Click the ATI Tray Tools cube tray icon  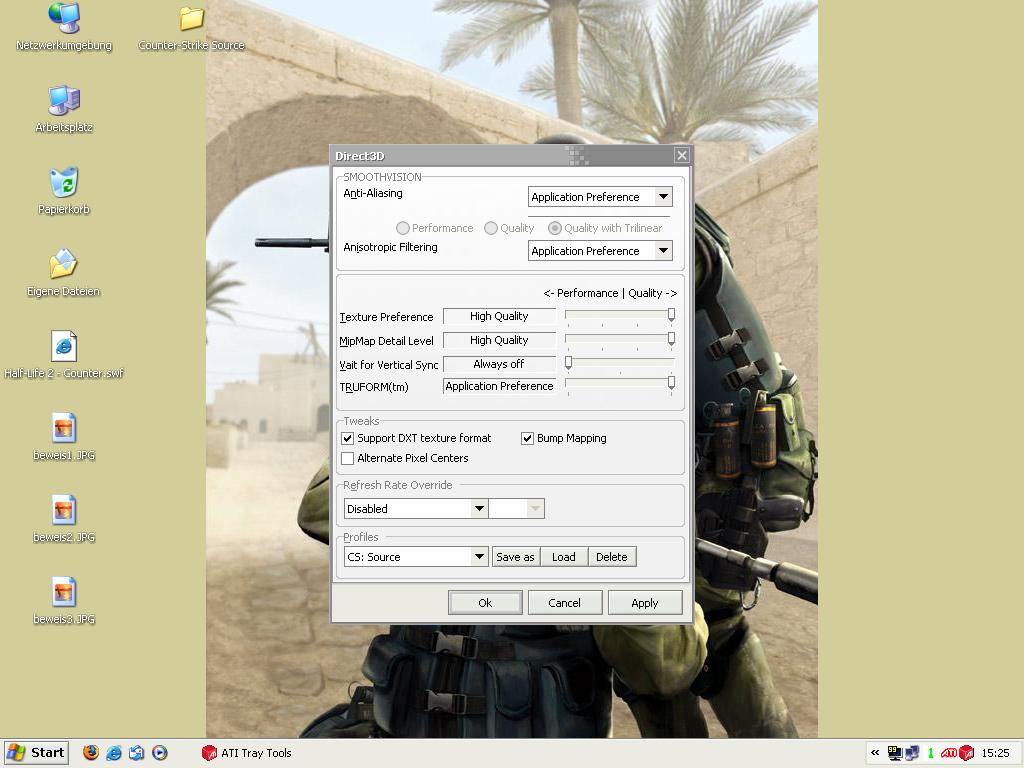[x=967, y=753]
